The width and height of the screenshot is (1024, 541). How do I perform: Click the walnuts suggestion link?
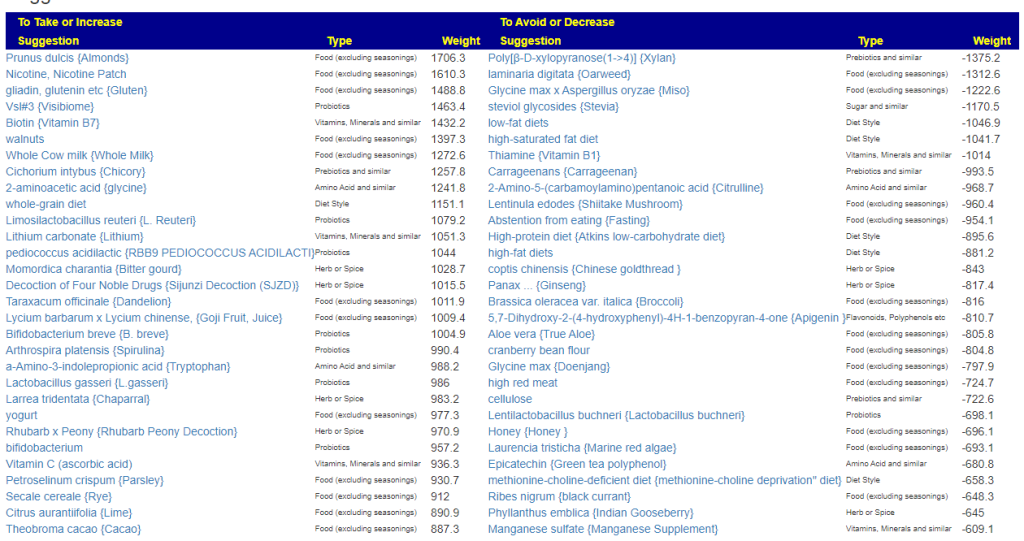click(25, 139)
